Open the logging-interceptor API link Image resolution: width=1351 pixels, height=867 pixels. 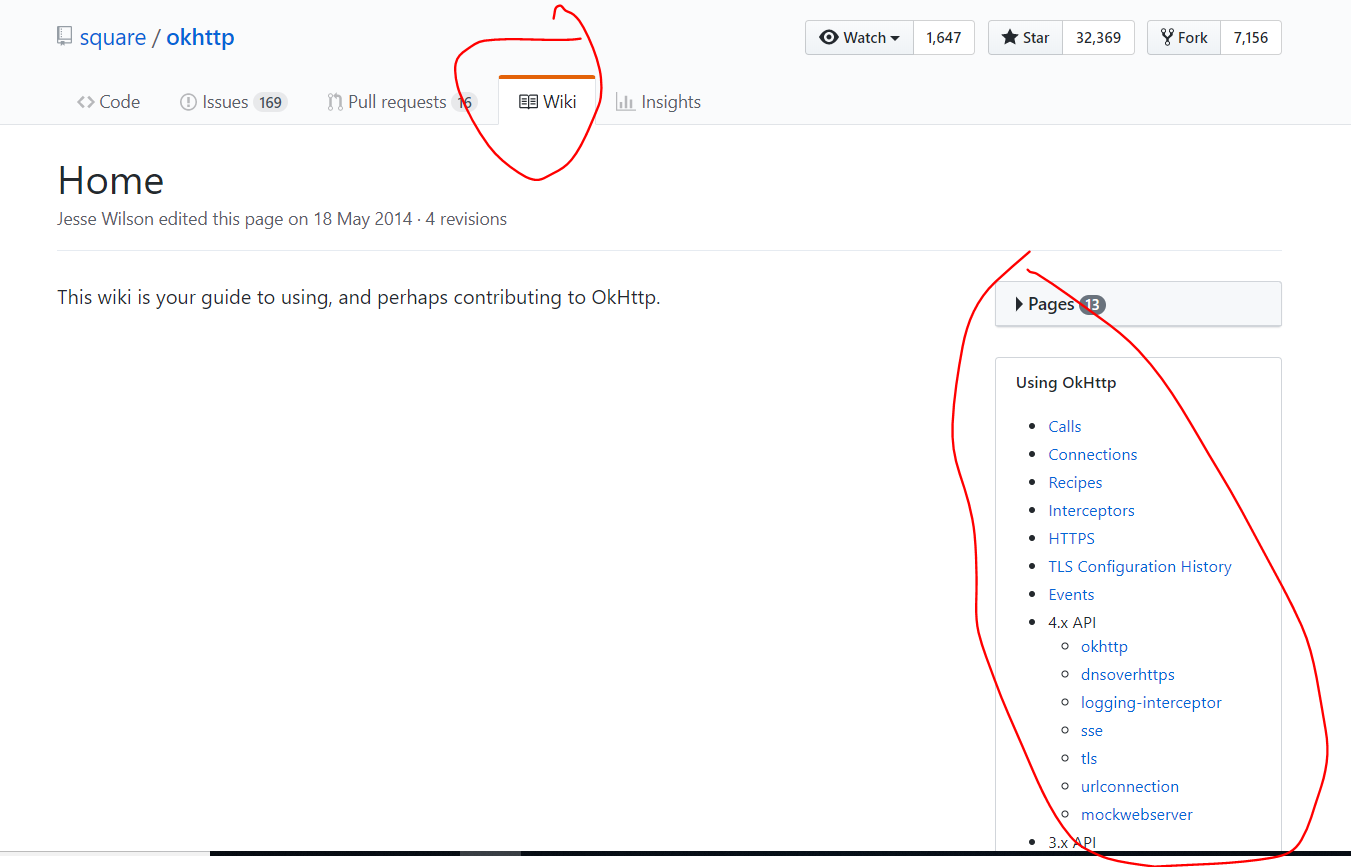pos(1151,702)
